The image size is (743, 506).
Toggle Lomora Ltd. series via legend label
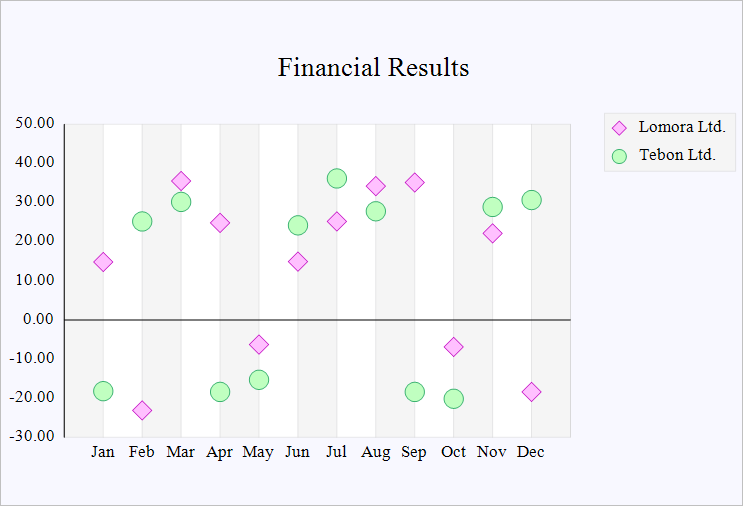point(681,128)
